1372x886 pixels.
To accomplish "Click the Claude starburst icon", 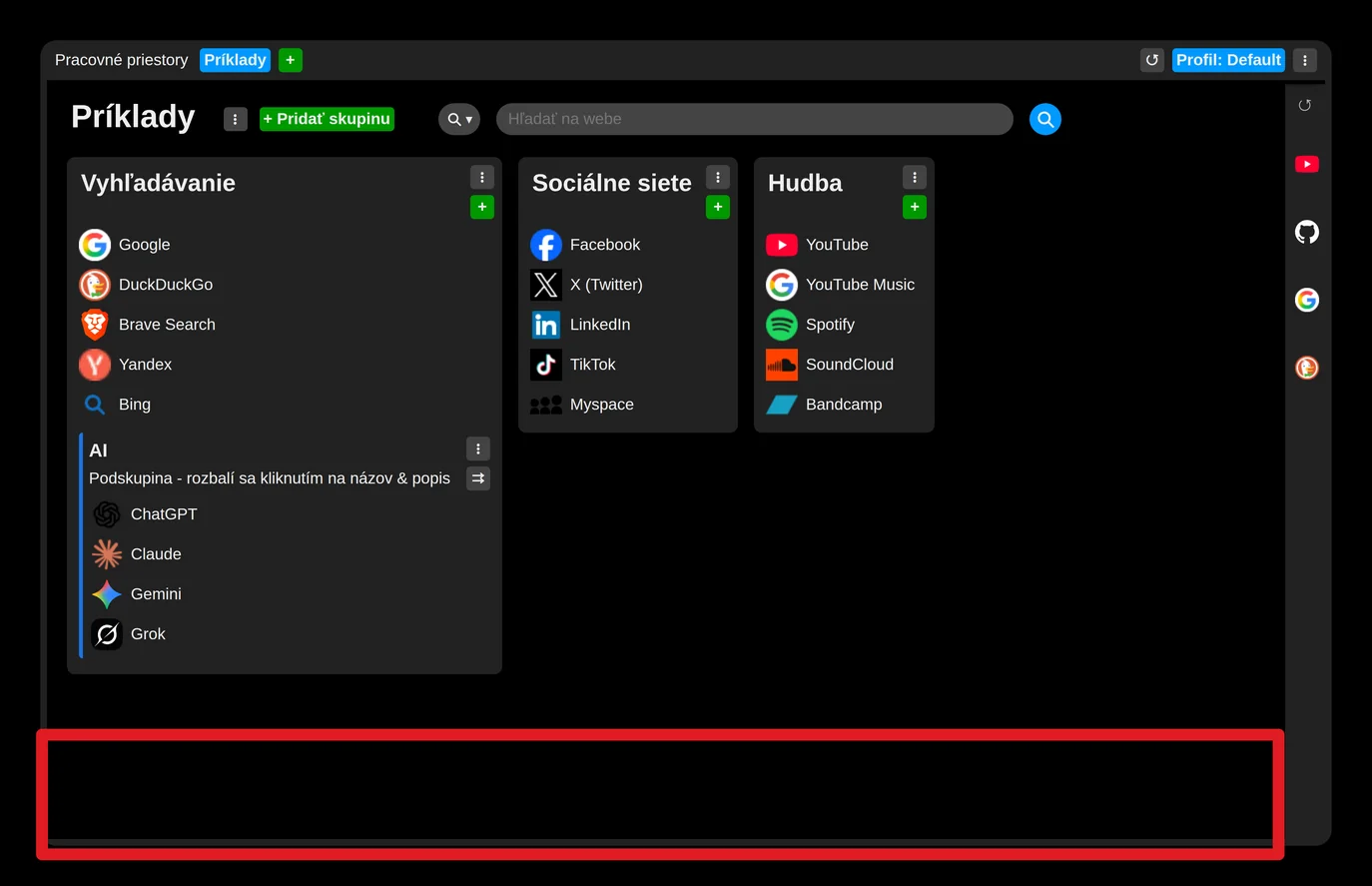I will 107,554.
